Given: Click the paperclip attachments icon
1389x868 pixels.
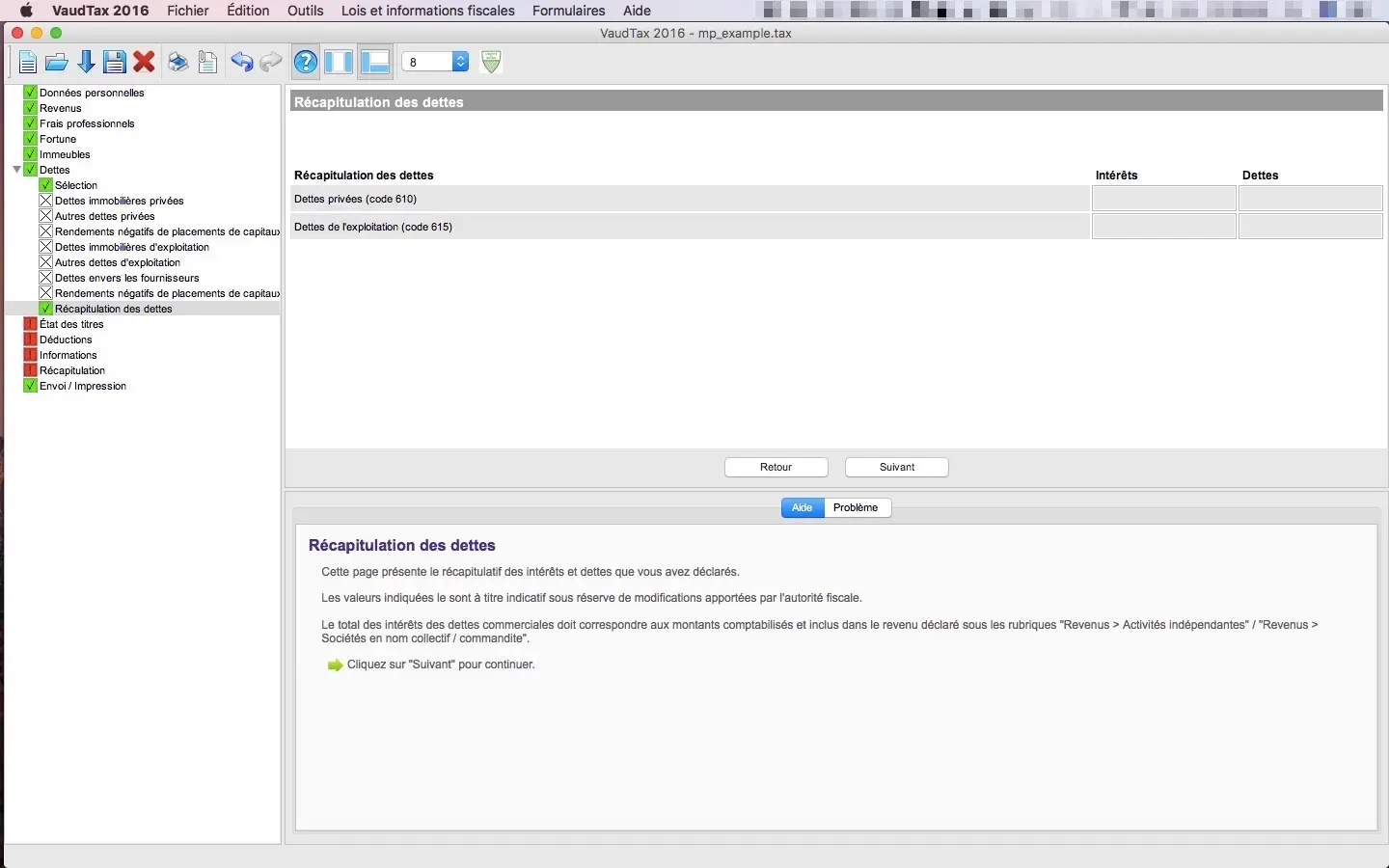Looking at the screenshot, I should 207,63.
